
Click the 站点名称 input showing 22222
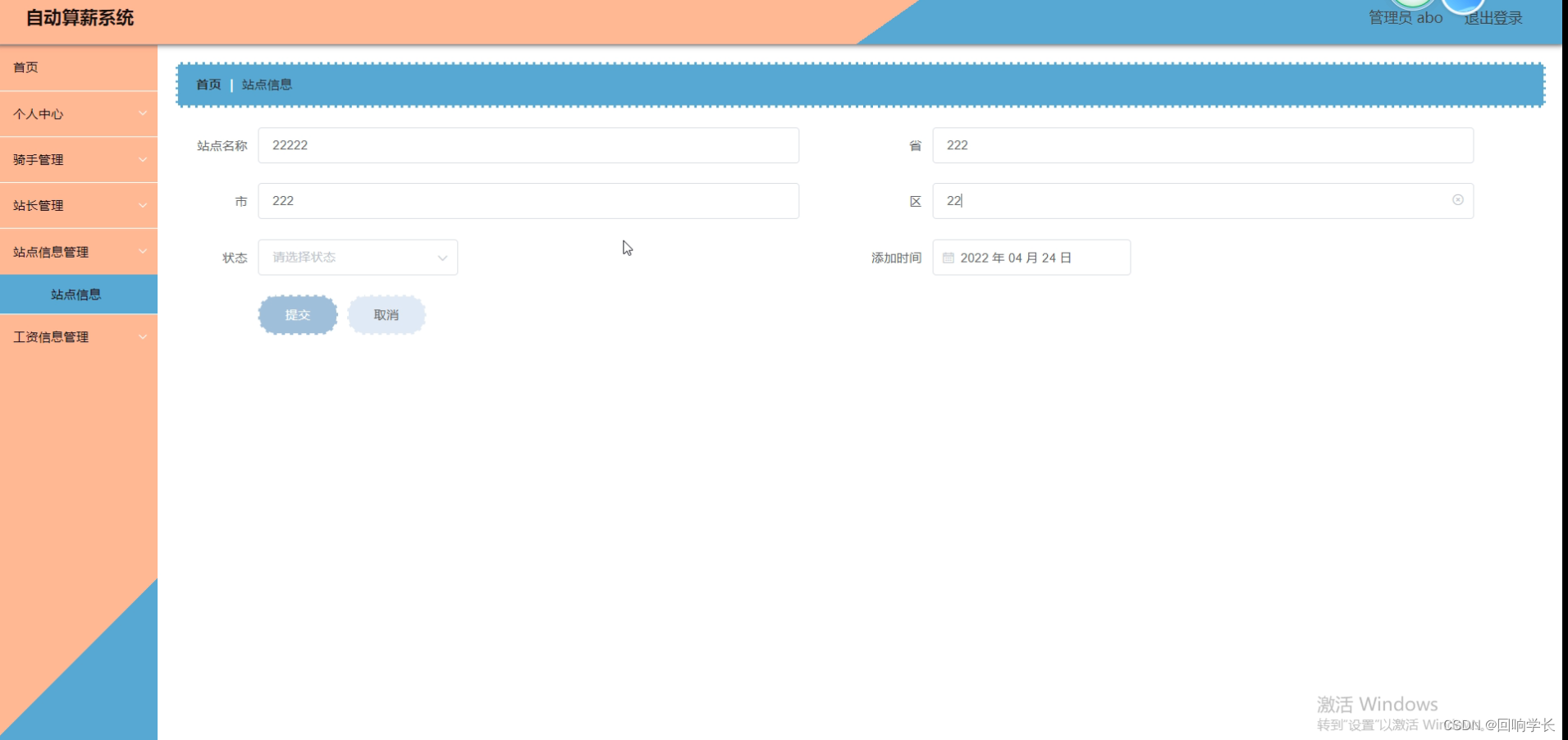(528, 145)
